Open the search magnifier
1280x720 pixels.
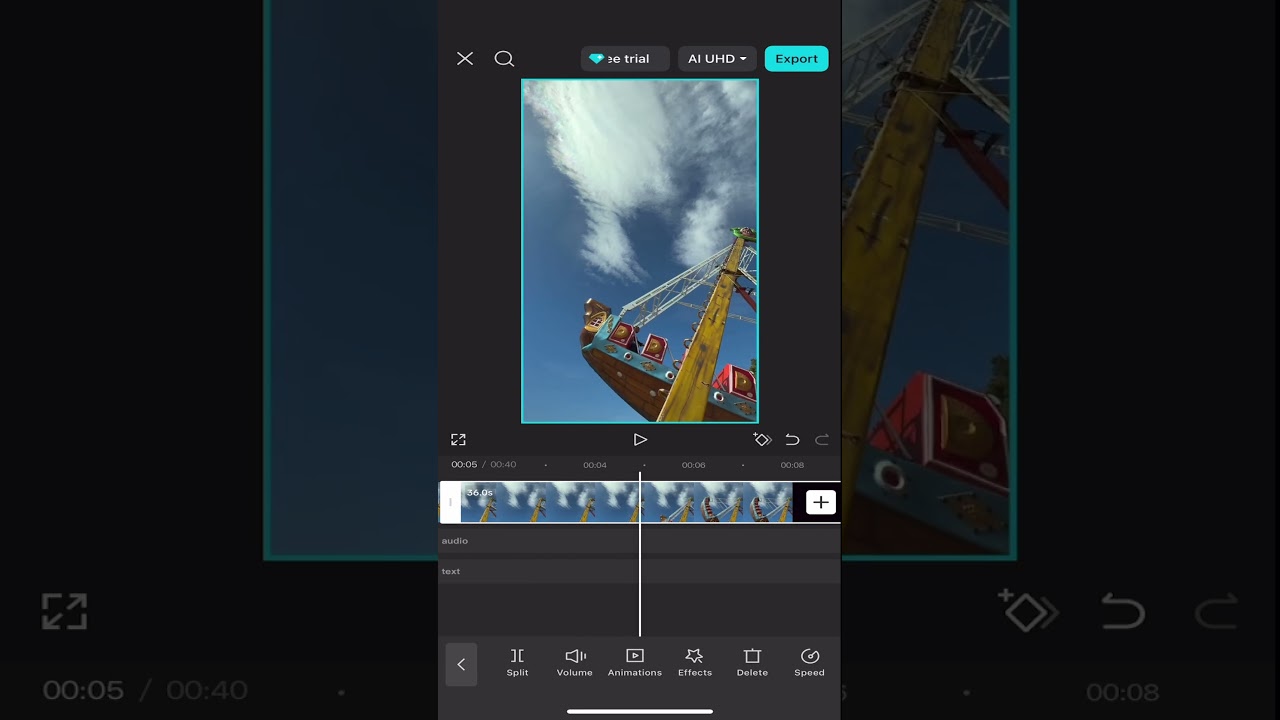coord(504,59)
